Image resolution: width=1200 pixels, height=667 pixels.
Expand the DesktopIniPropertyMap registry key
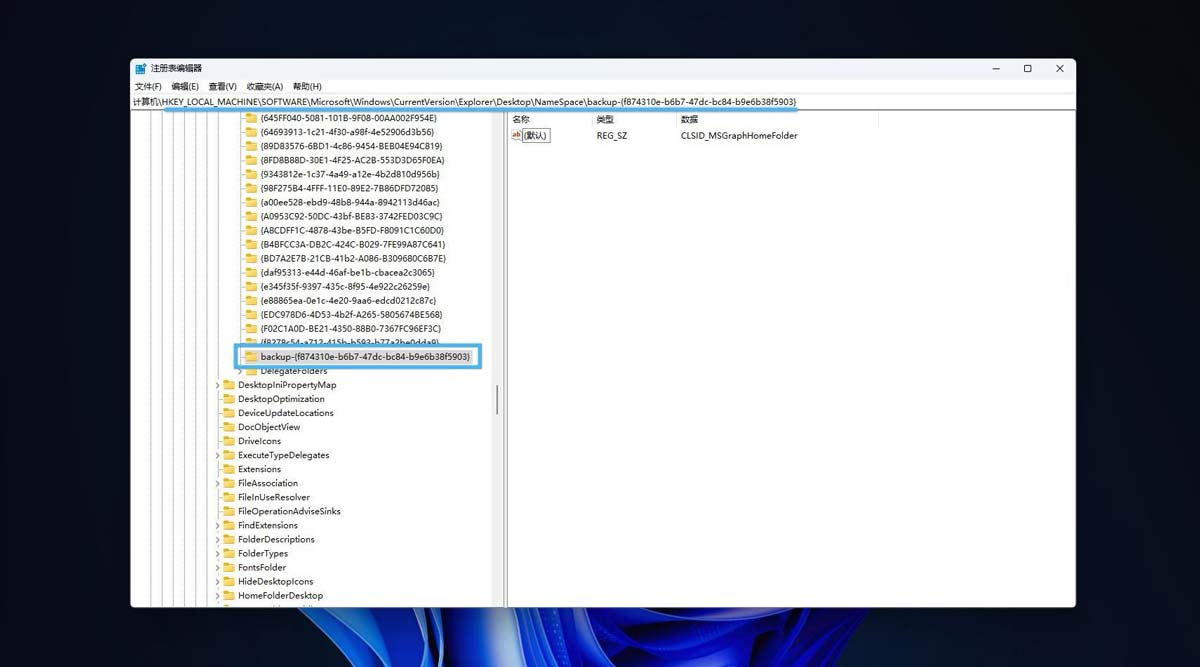pyautogui.click(x=216, y=384)
